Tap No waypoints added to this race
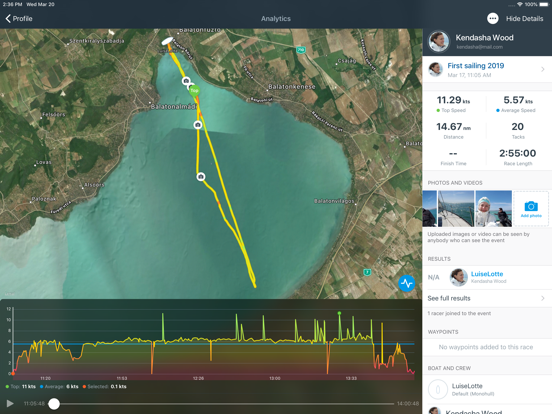 tap(486, 347)
